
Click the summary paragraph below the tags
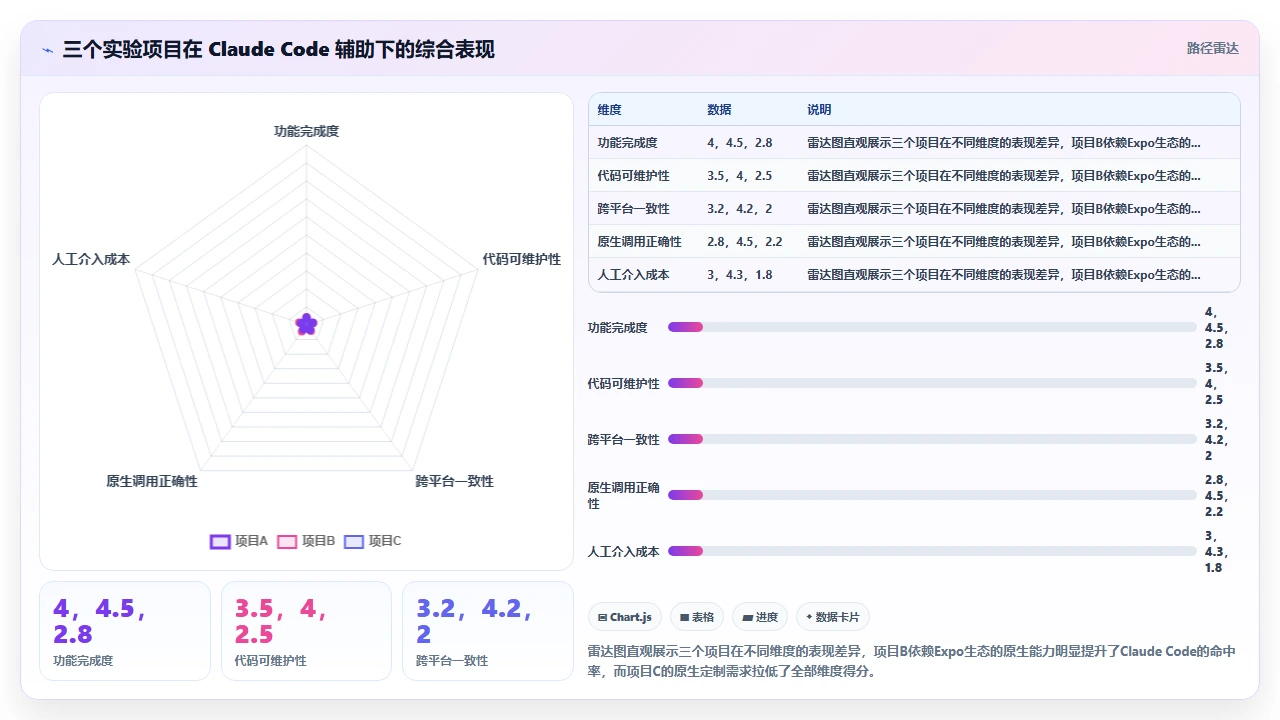click(912, 661)
